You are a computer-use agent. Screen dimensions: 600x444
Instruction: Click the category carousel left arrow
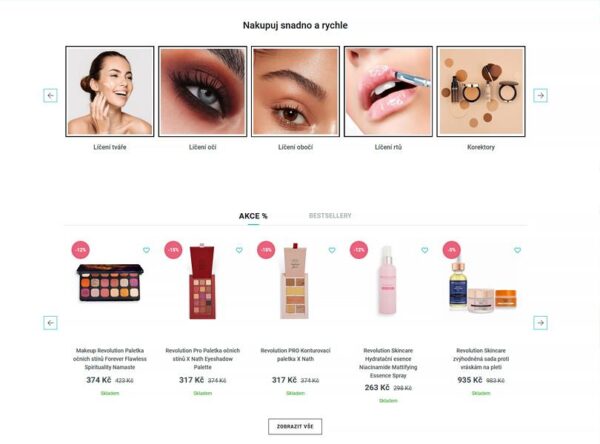pyautogui.click(x=50, y=95)
